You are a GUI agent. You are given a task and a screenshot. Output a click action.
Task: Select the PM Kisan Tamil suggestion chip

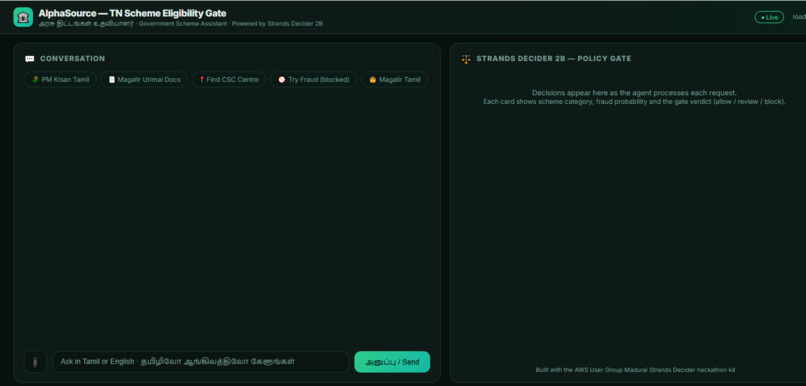click(60, 80)
